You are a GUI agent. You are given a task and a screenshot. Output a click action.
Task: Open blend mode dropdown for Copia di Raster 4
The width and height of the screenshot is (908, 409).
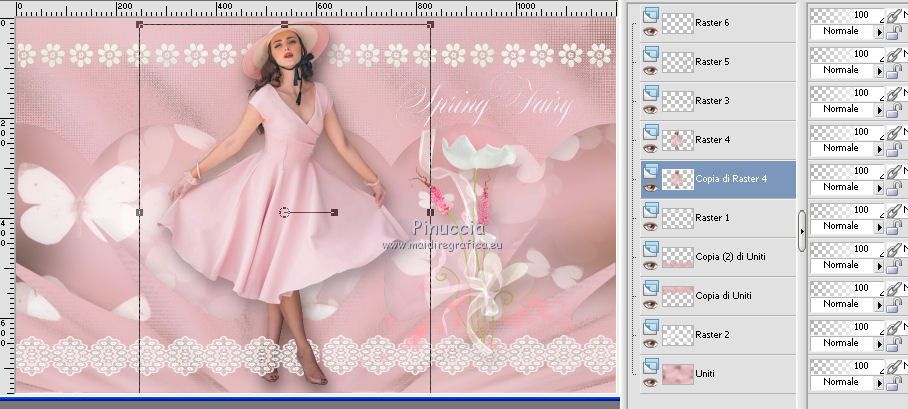click(x=880, y=188)
